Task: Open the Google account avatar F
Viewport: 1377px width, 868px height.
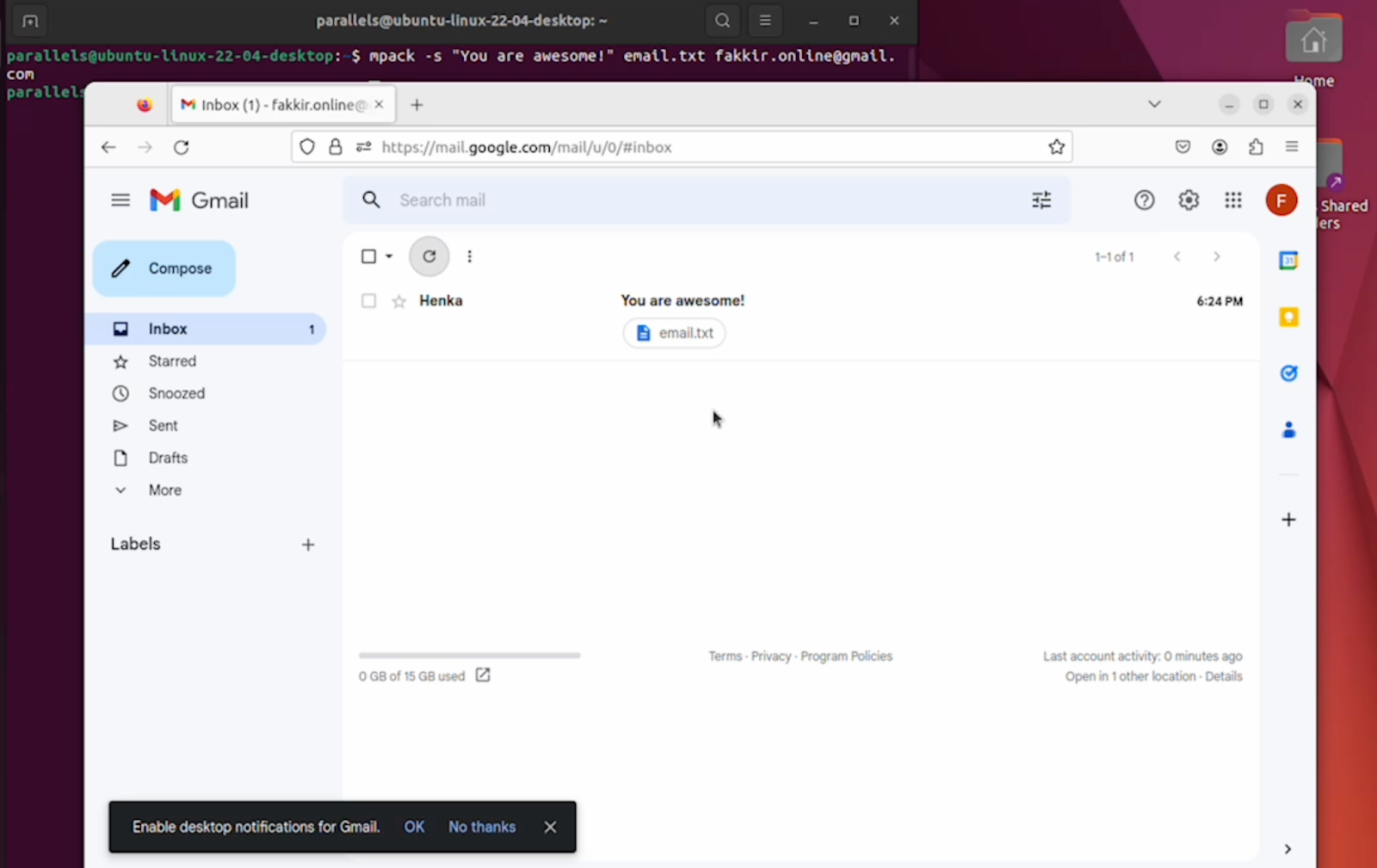Action: [x=1281, y=200]
